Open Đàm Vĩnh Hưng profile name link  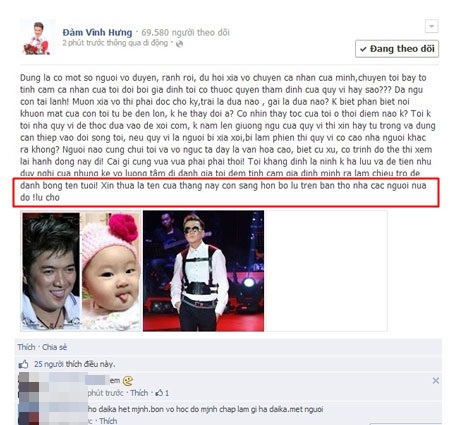click(x=97, y=32)
